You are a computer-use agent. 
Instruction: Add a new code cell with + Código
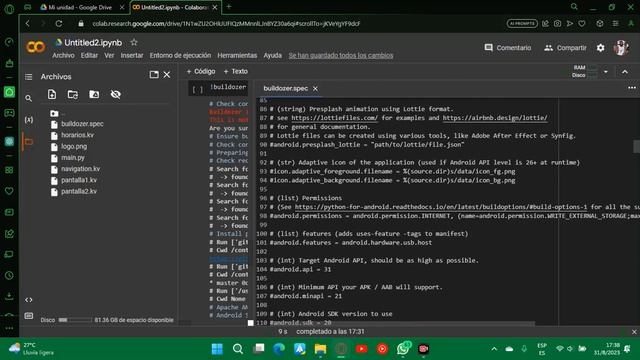[x=201, y=71]
